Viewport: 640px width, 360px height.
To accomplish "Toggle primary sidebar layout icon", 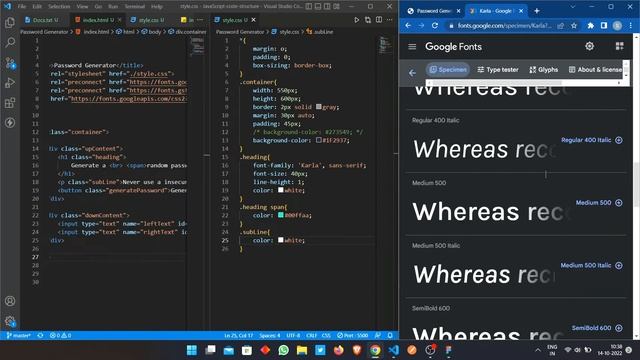I will pos(309,6).
